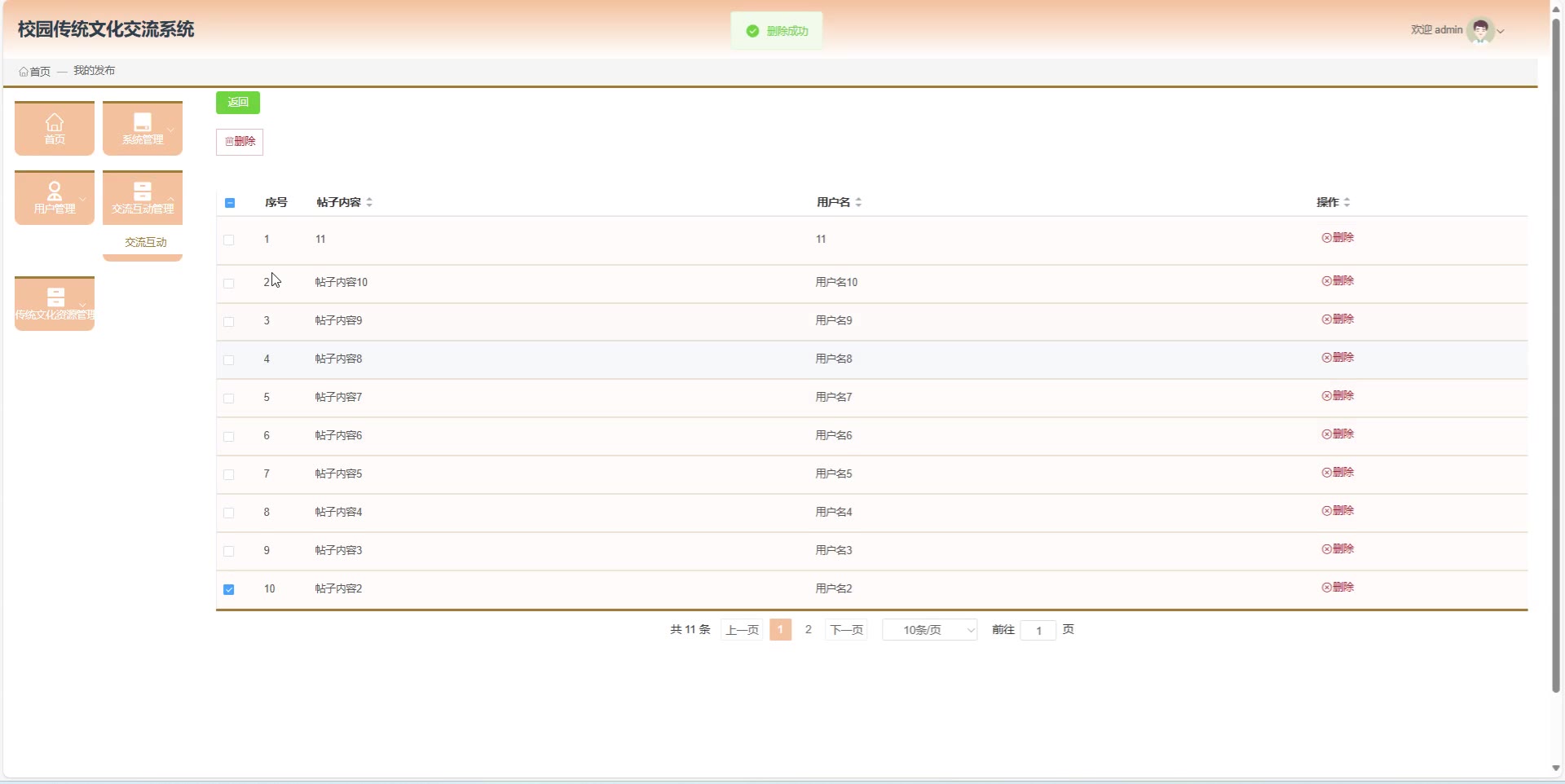The width and height of the screenshot is (1565, 784).
Task: Delete the row with 帖子内容3
Action: pos(1338,549)
